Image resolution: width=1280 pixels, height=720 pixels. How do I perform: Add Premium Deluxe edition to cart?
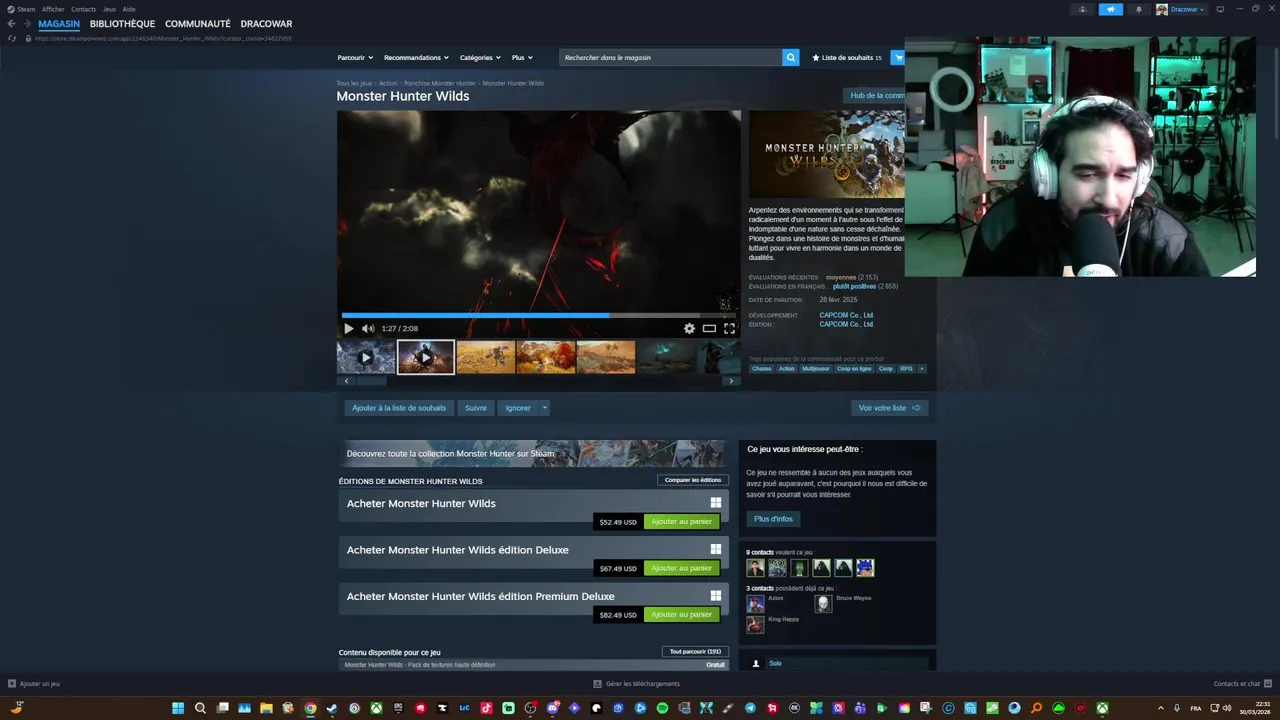[x=681, y=614]
